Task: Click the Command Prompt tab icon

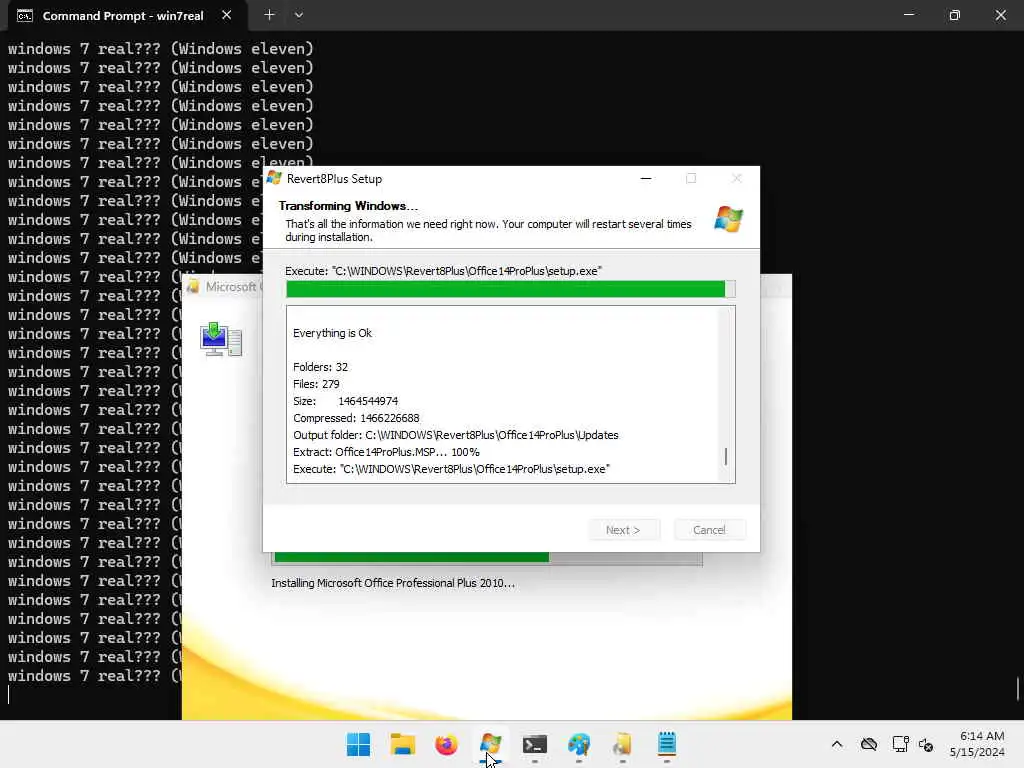Action: [25, 16]
